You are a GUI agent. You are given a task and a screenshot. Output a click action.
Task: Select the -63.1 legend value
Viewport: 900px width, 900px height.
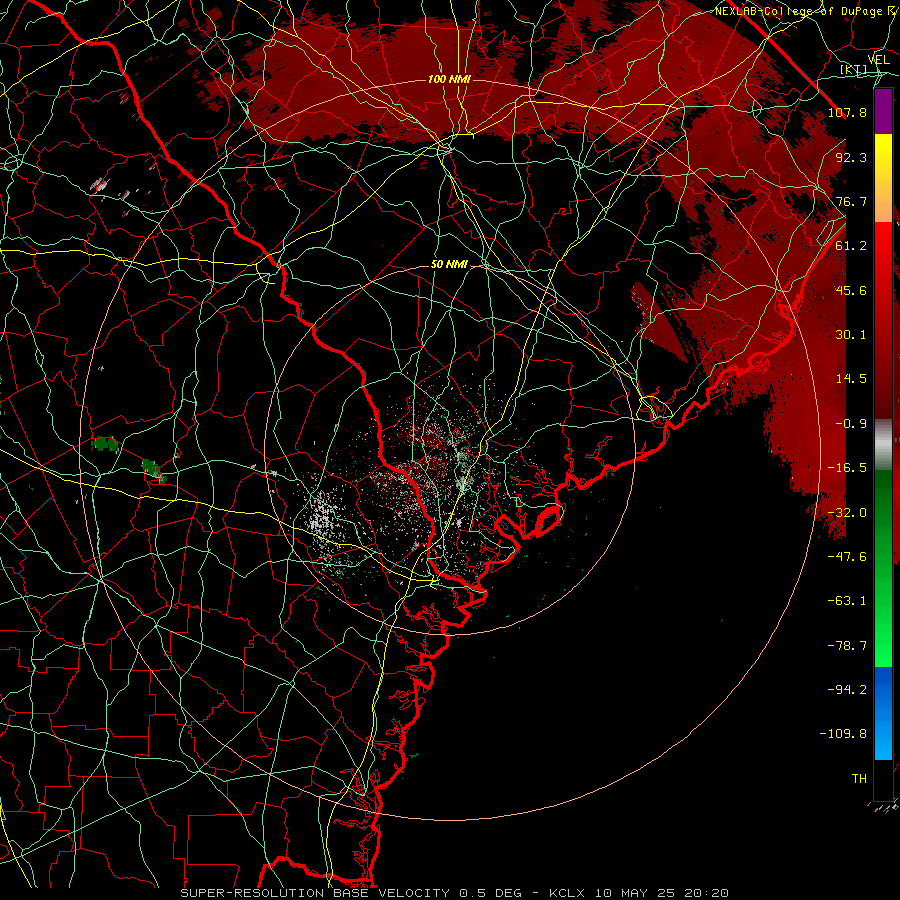tap(847, 601)
